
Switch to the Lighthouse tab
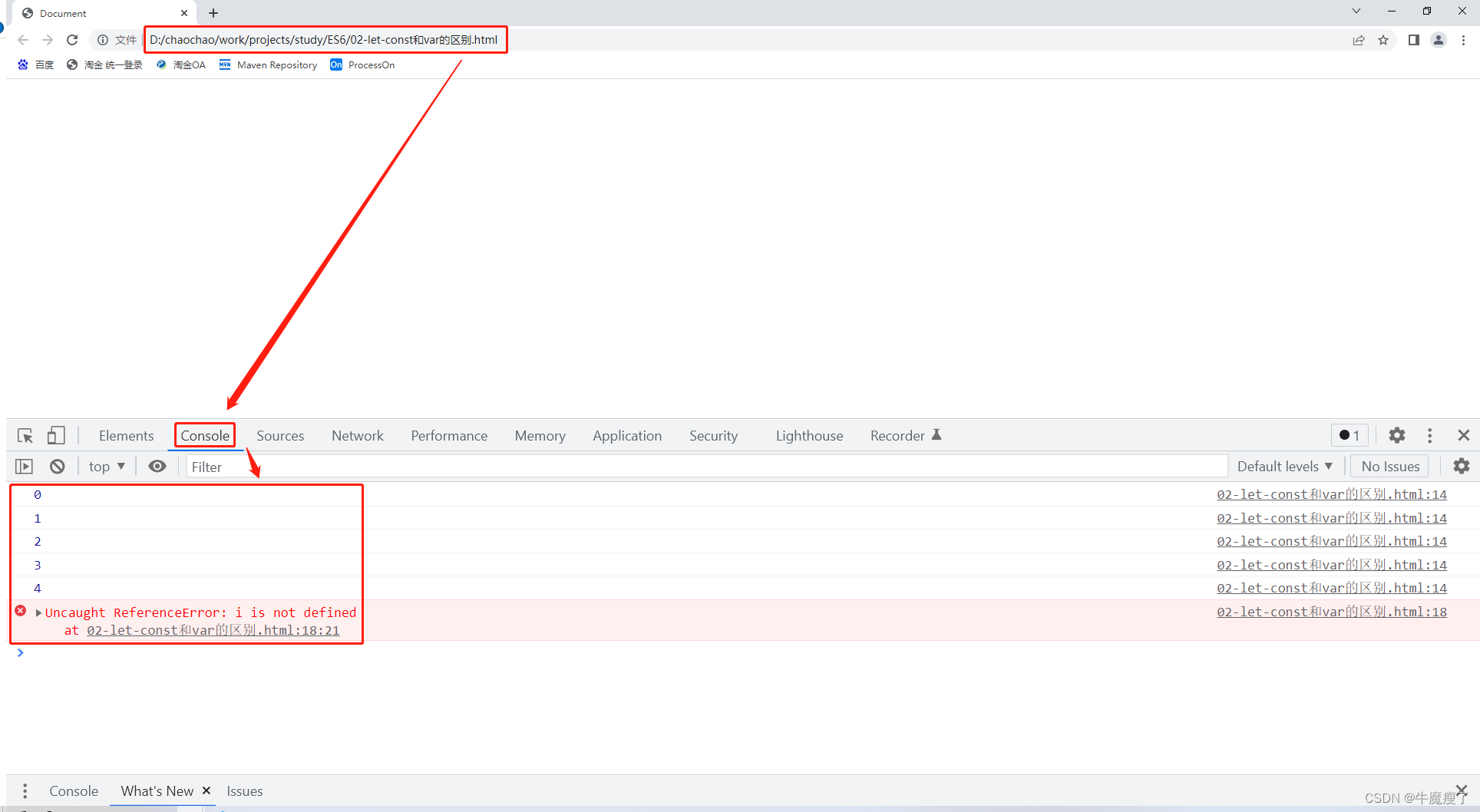pyautogui.click(x=809, y=436)
